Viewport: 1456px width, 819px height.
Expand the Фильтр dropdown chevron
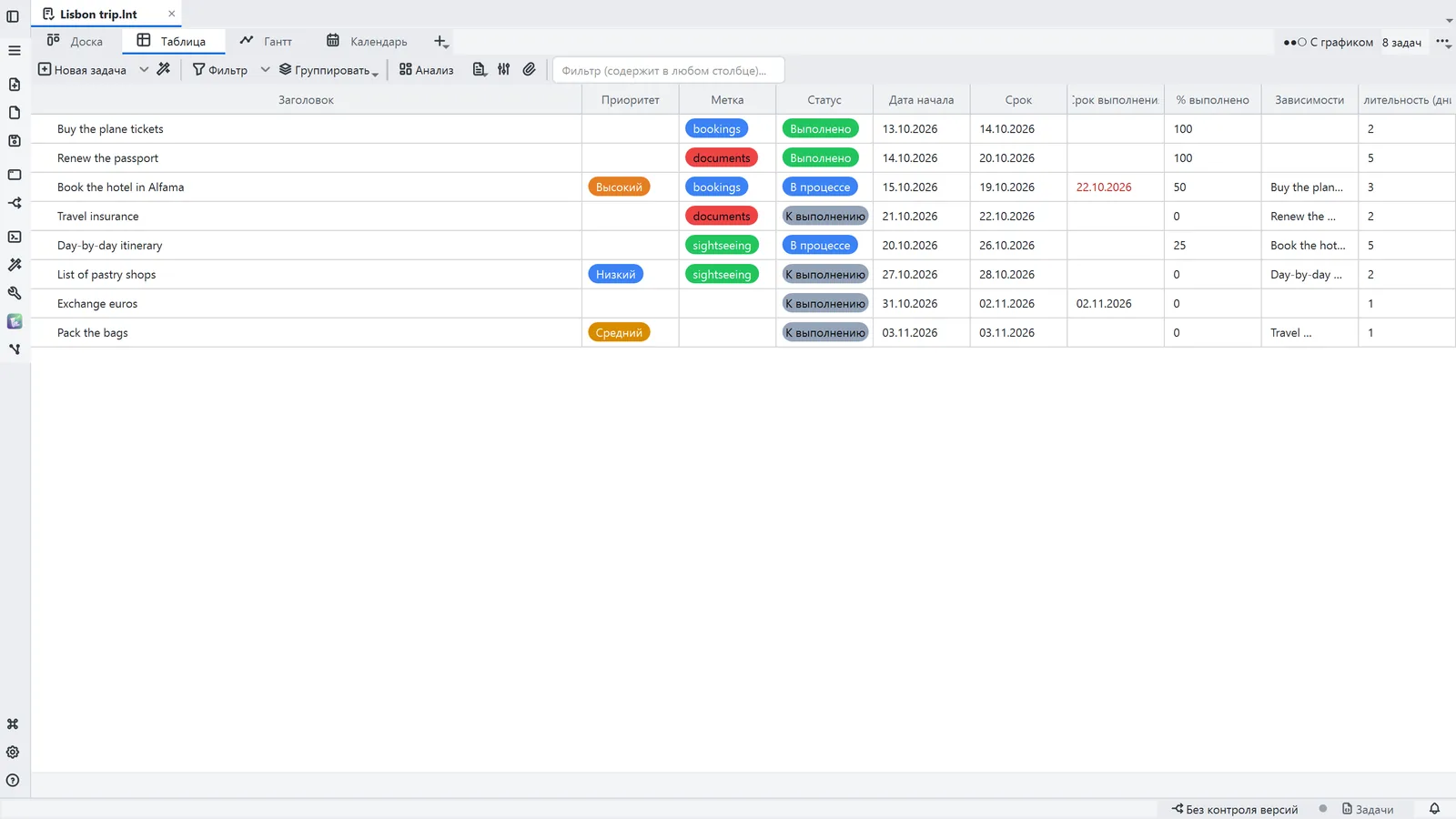coord(265,69)
